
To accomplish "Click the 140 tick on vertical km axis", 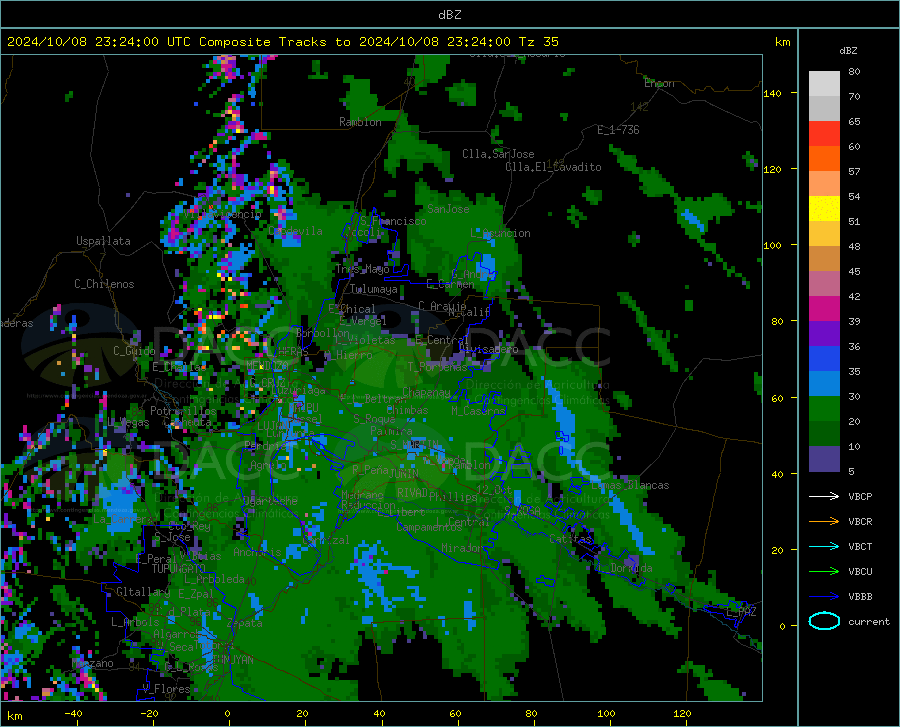I will point(772,93).
